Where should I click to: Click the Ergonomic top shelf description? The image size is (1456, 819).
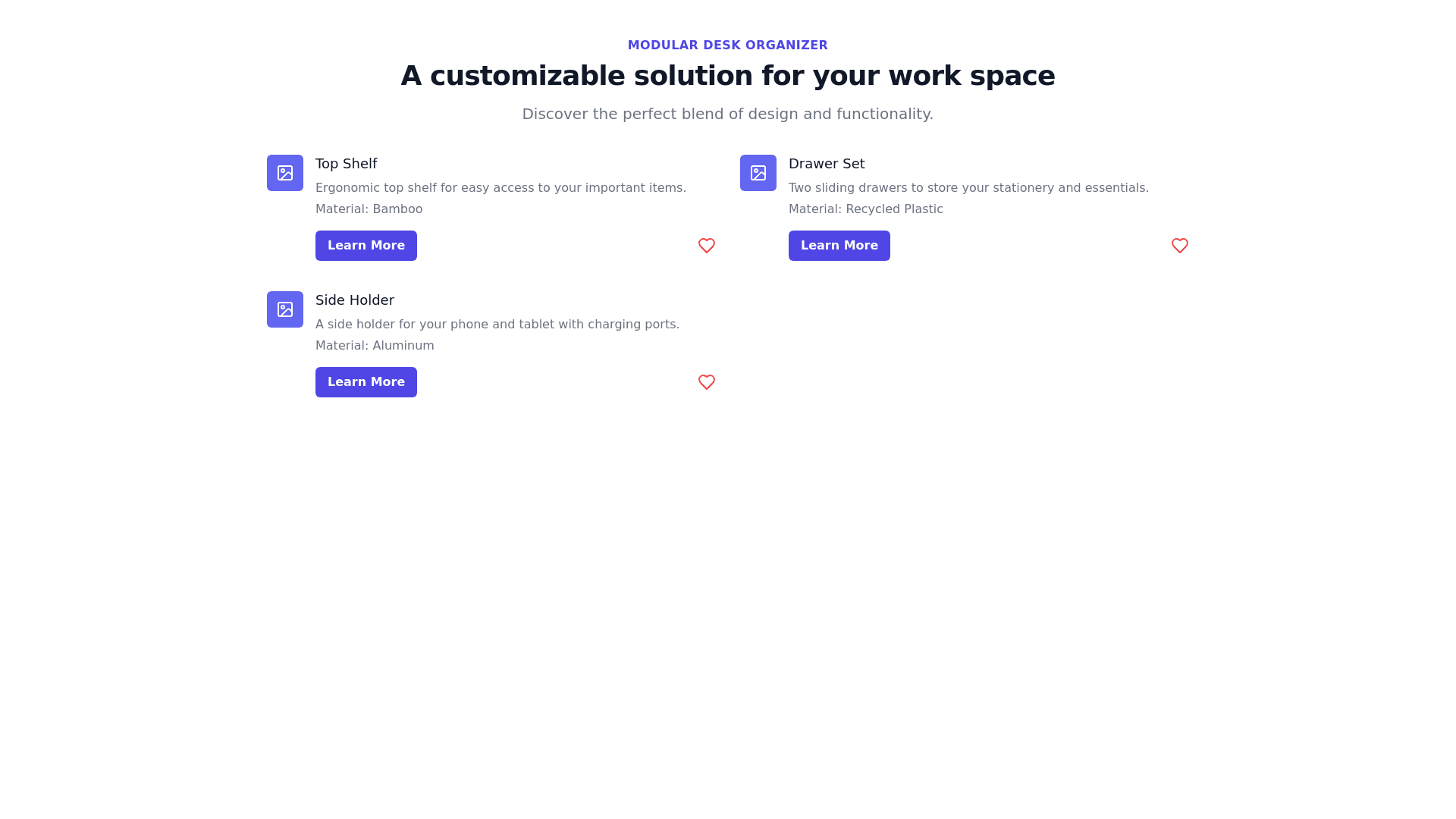500,188
